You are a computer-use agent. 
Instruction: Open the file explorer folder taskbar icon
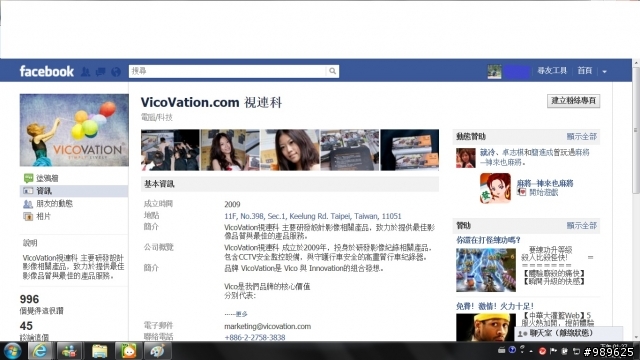click(x=99, y=351)
